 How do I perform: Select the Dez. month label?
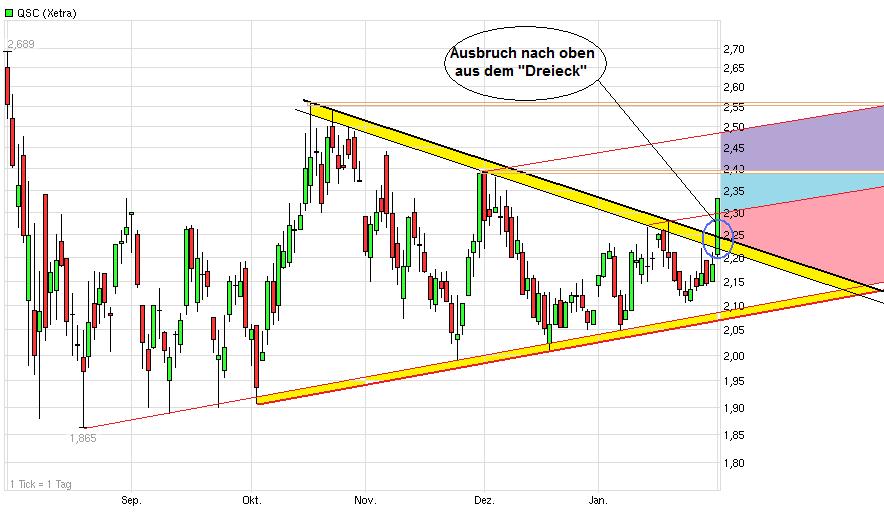(484, 500)
